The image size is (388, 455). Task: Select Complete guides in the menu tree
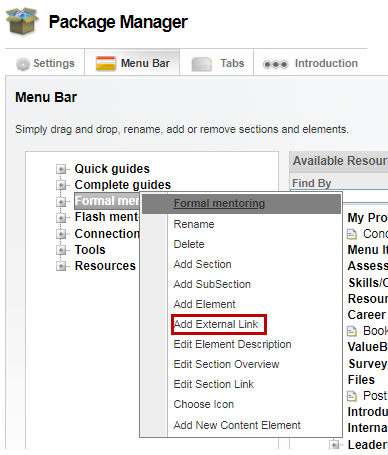pos(123,185)
